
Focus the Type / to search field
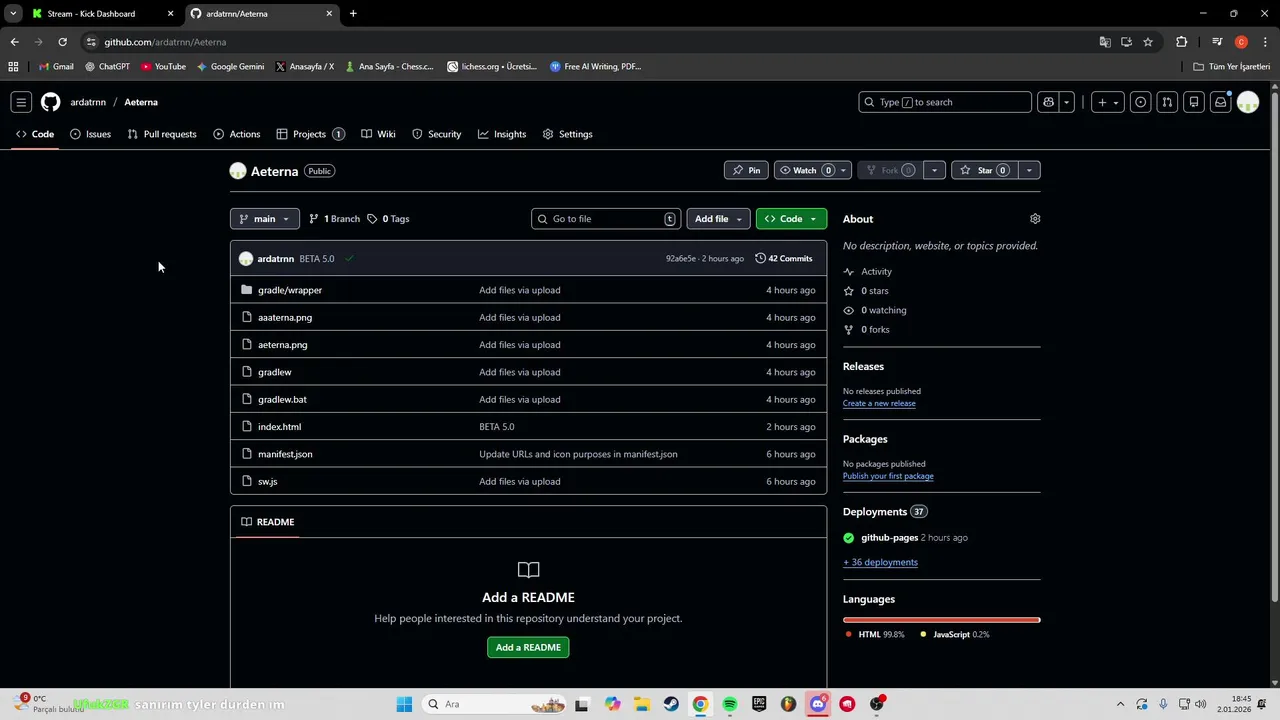point(945,102)
